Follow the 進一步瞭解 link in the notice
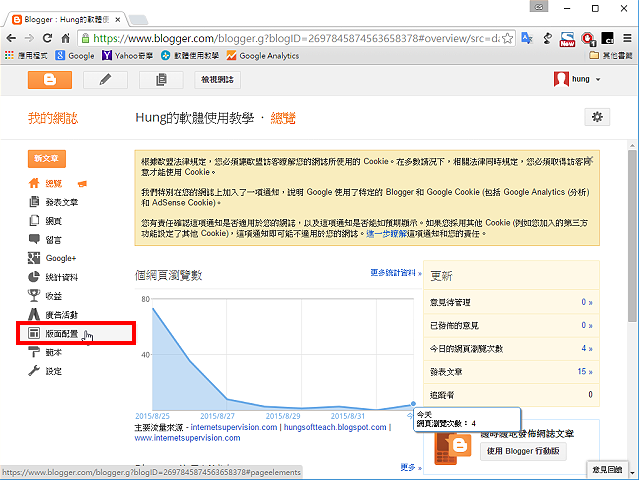This screenshot has width=640, height=481. 387,234
